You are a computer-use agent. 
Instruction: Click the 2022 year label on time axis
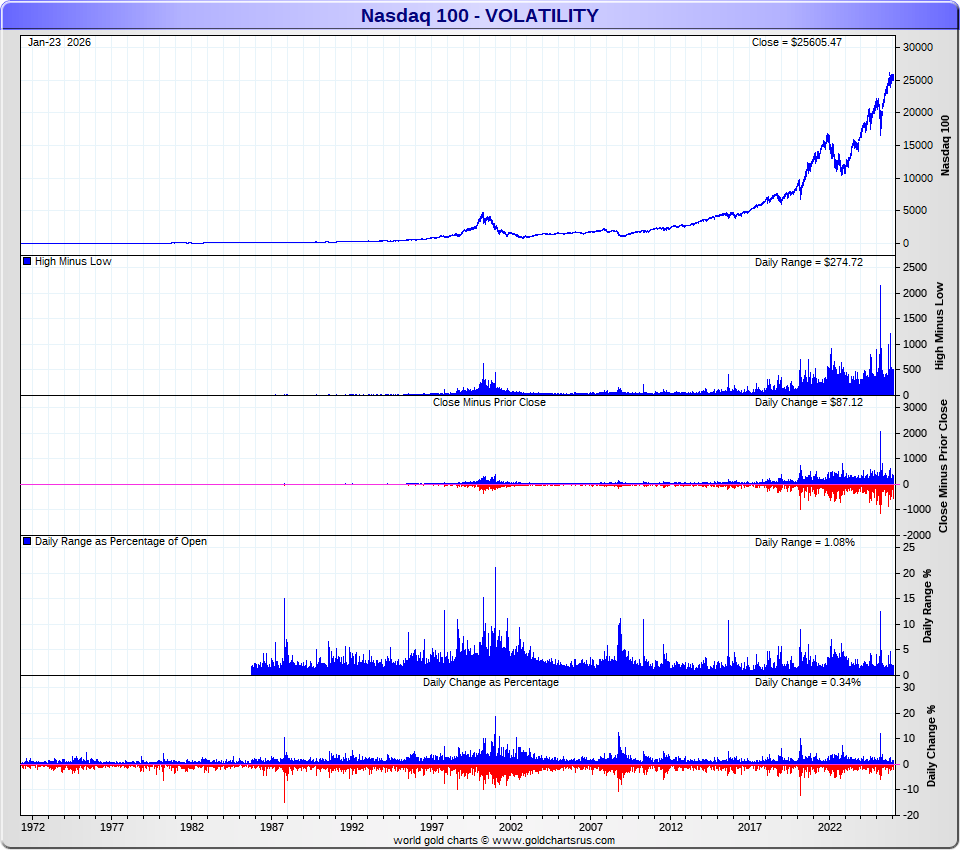(830, 827)
